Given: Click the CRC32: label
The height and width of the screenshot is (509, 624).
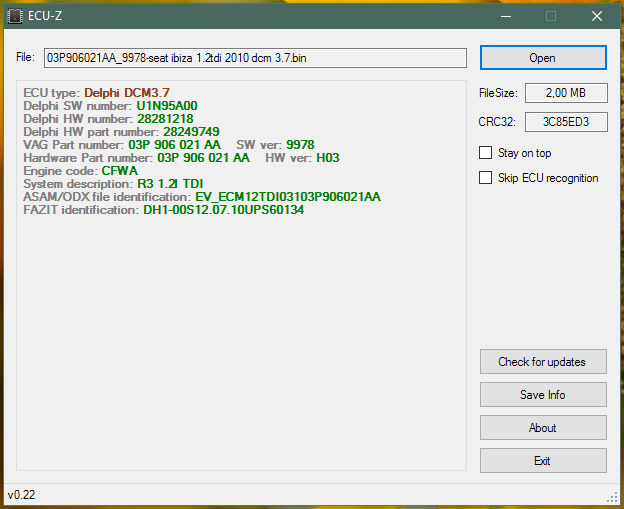Looking at the screenshot, I should click(497, 122).
